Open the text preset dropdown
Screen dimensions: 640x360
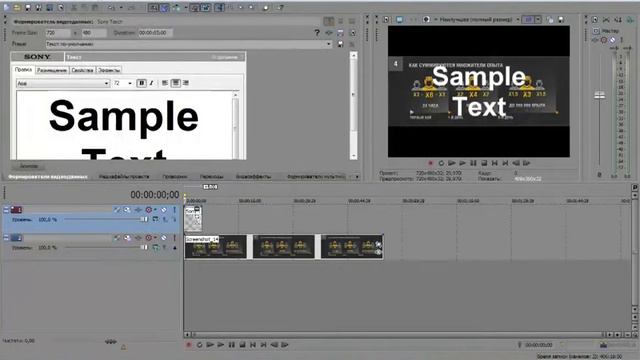click(x=329, y=44)
